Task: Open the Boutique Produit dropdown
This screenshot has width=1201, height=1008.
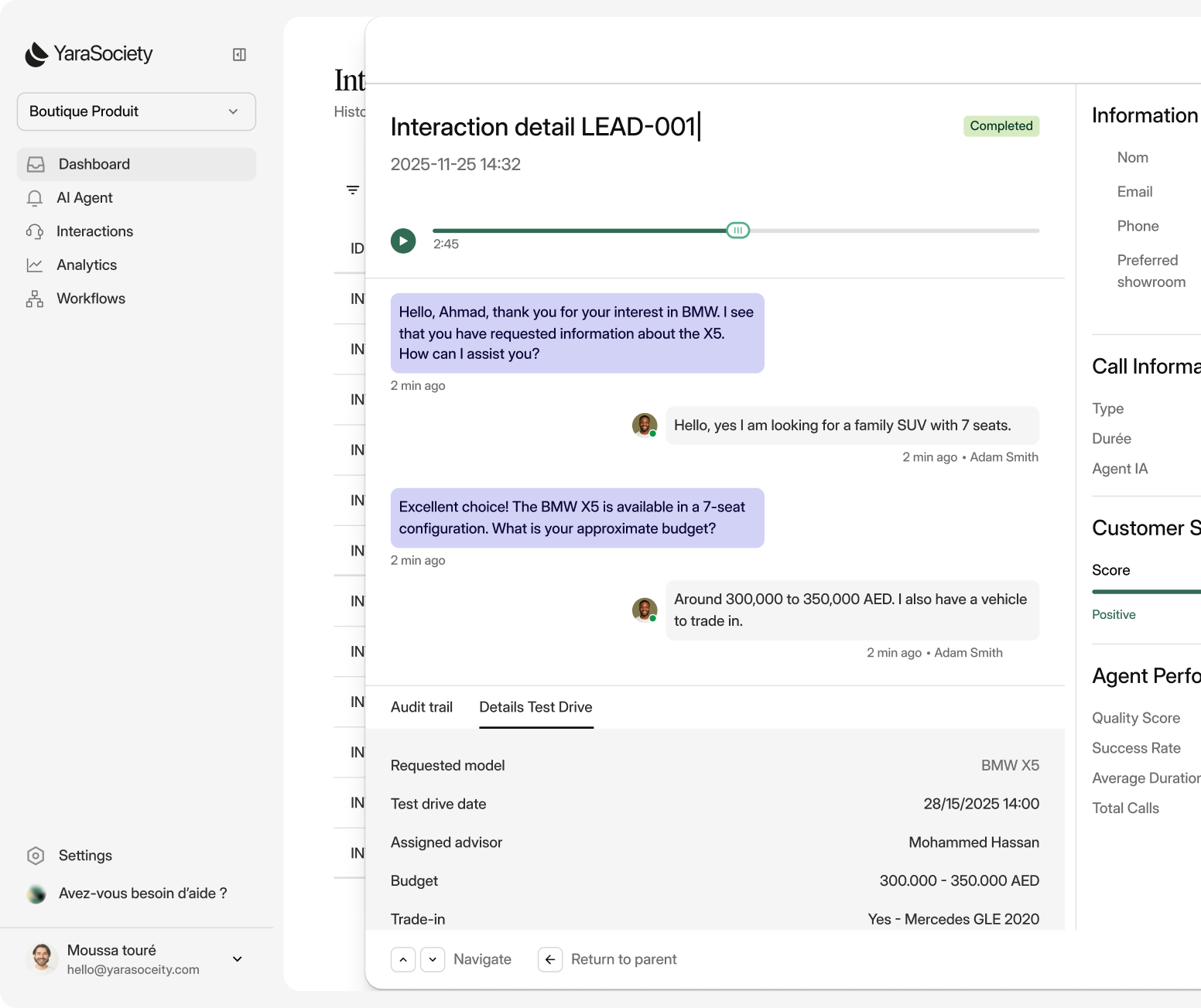Action: 136,111
